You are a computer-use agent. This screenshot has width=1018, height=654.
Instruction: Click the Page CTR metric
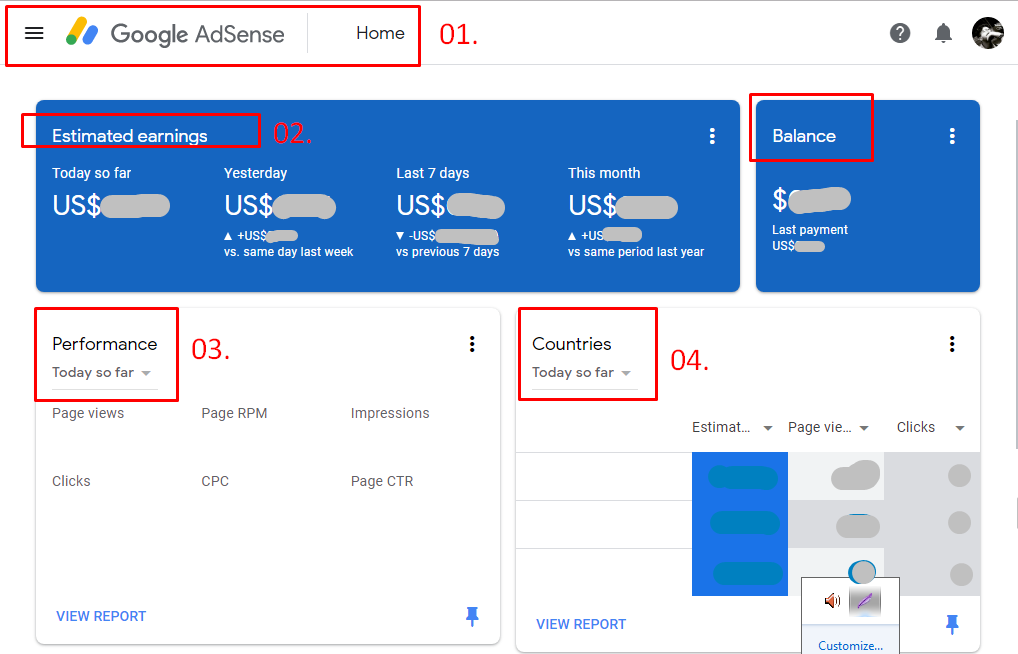click(x=382, y=481)
